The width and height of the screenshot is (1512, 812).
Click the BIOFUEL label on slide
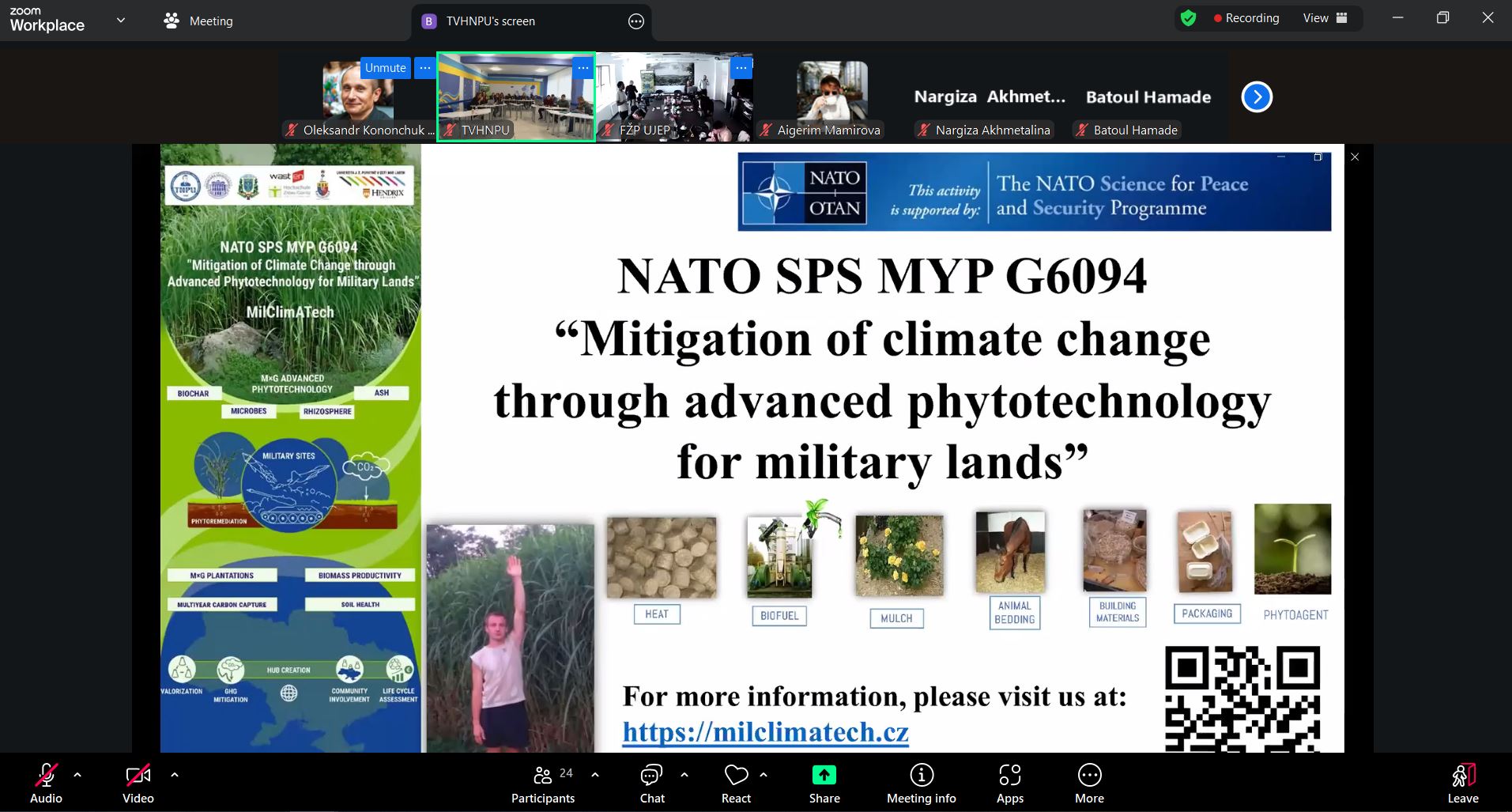point(779,616)
